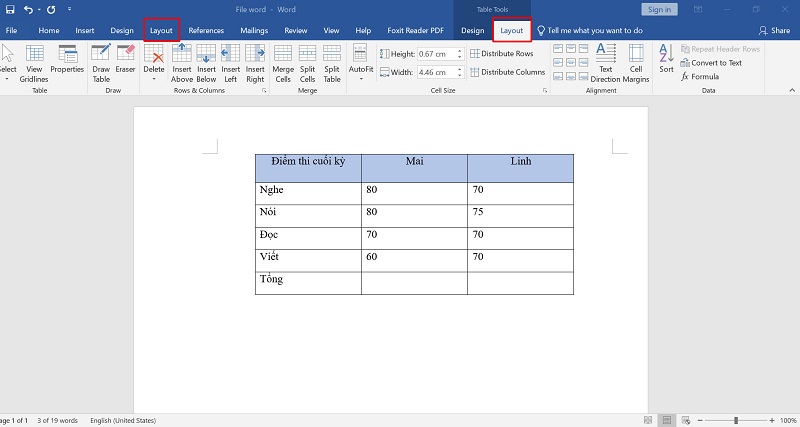Click Distribute Rows
The width and height of the screenshot is (800, 427).
pos(502,54)
